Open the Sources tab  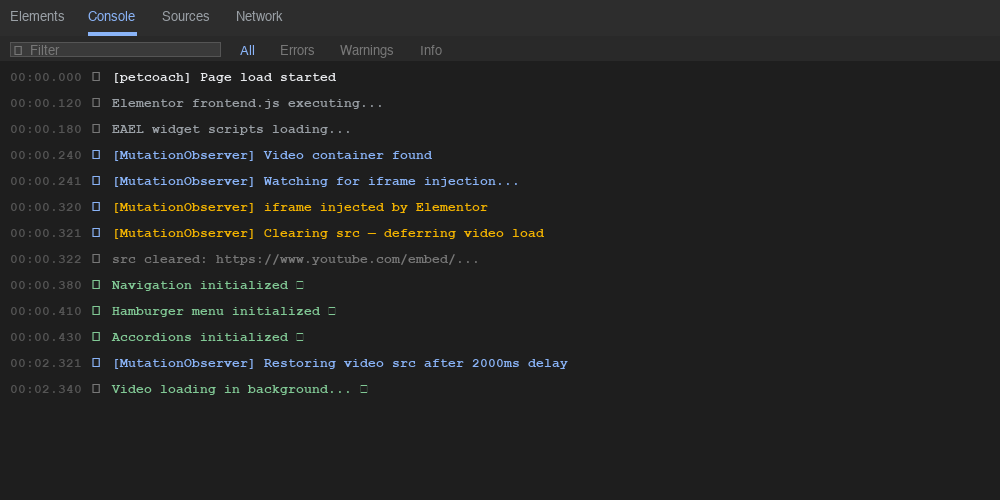coord(186,17)
